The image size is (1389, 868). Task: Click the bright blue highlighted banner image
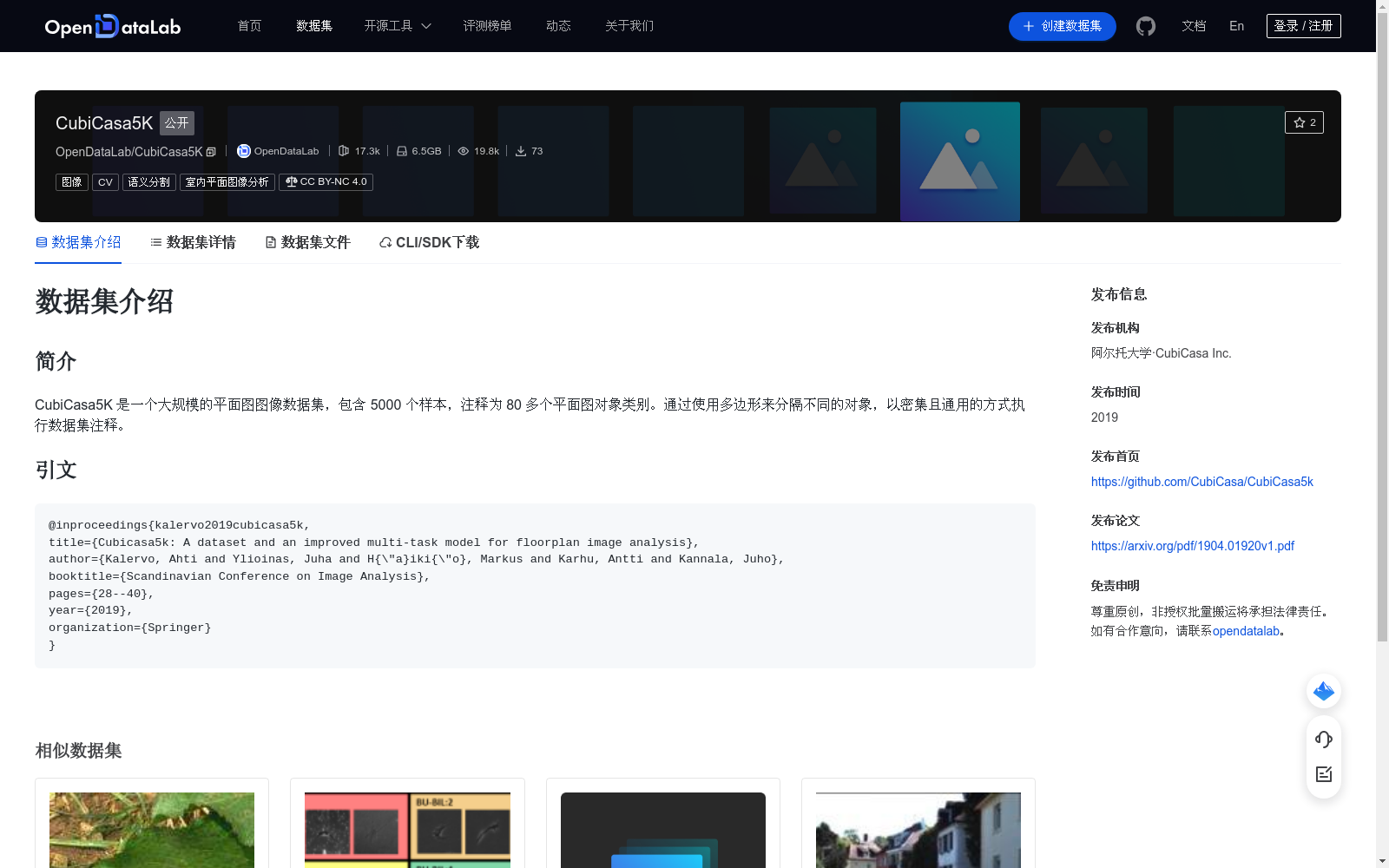pos(960,161)
